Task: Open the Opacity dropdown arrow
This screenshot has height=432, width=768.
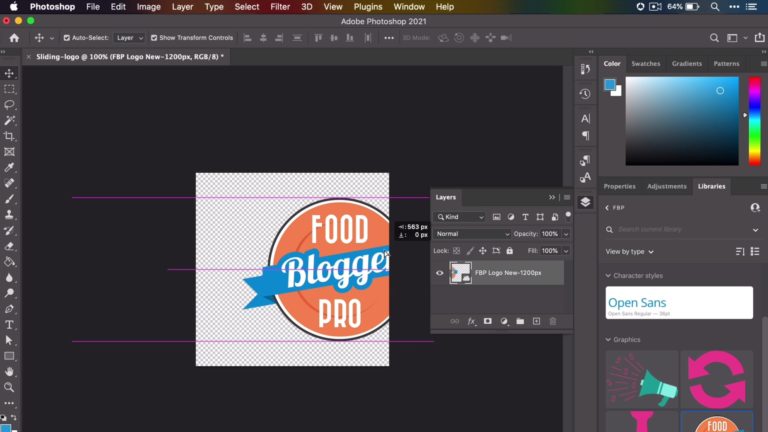Action: pos(566,234)
